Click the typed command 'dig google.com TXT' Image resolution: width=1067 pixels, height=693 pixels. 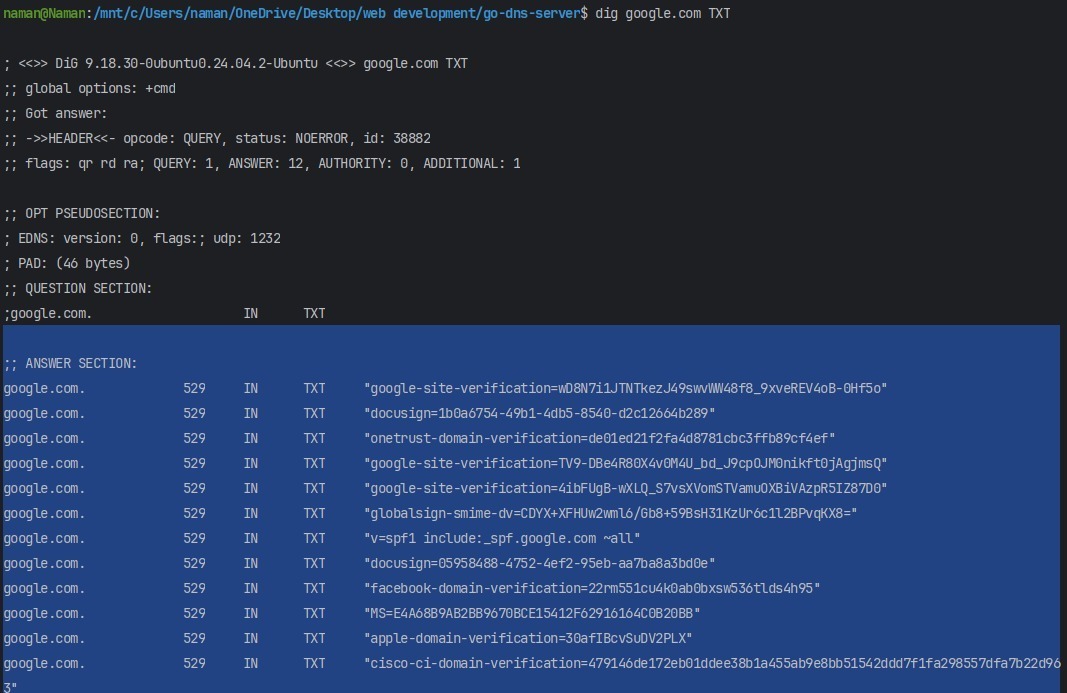coord(663,13)
